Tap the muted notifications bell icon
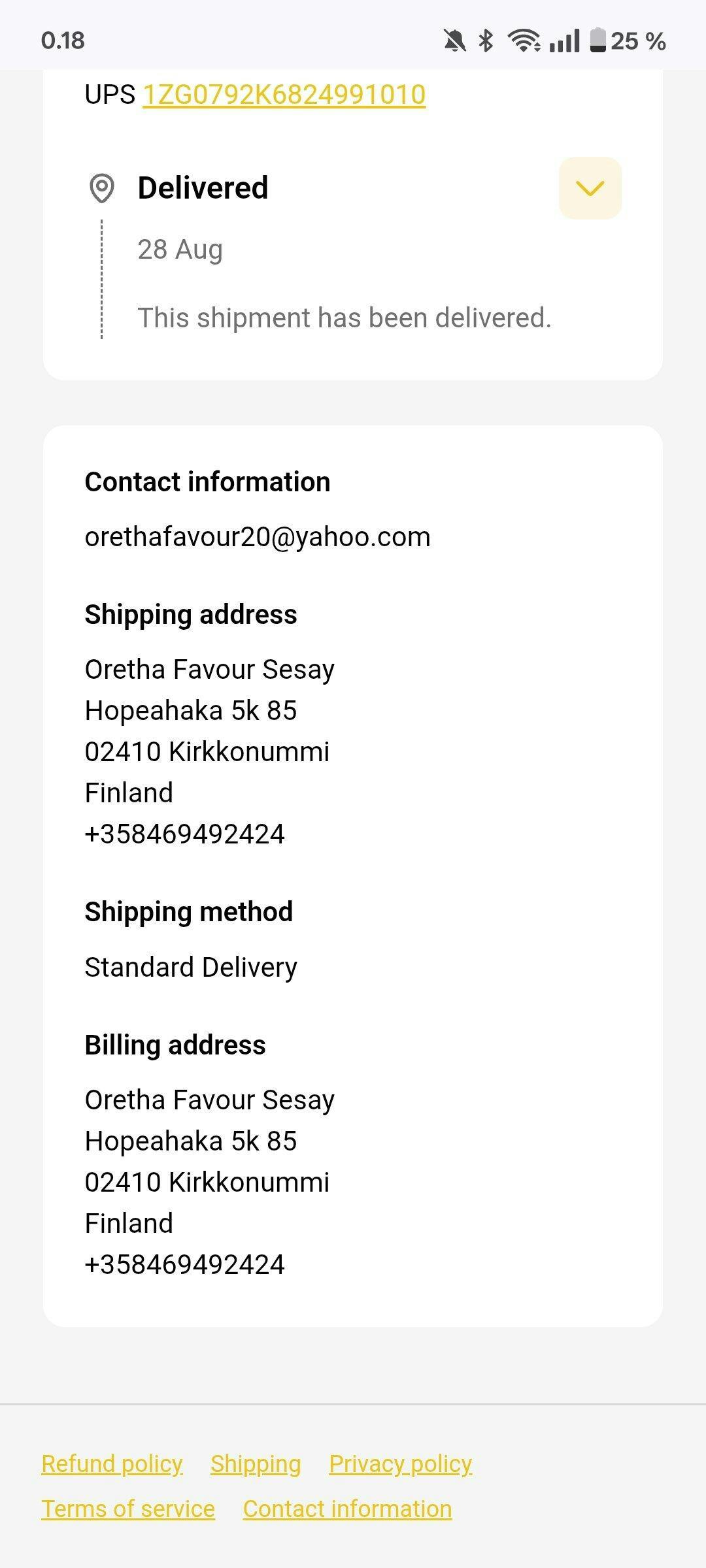 [455, 41]
